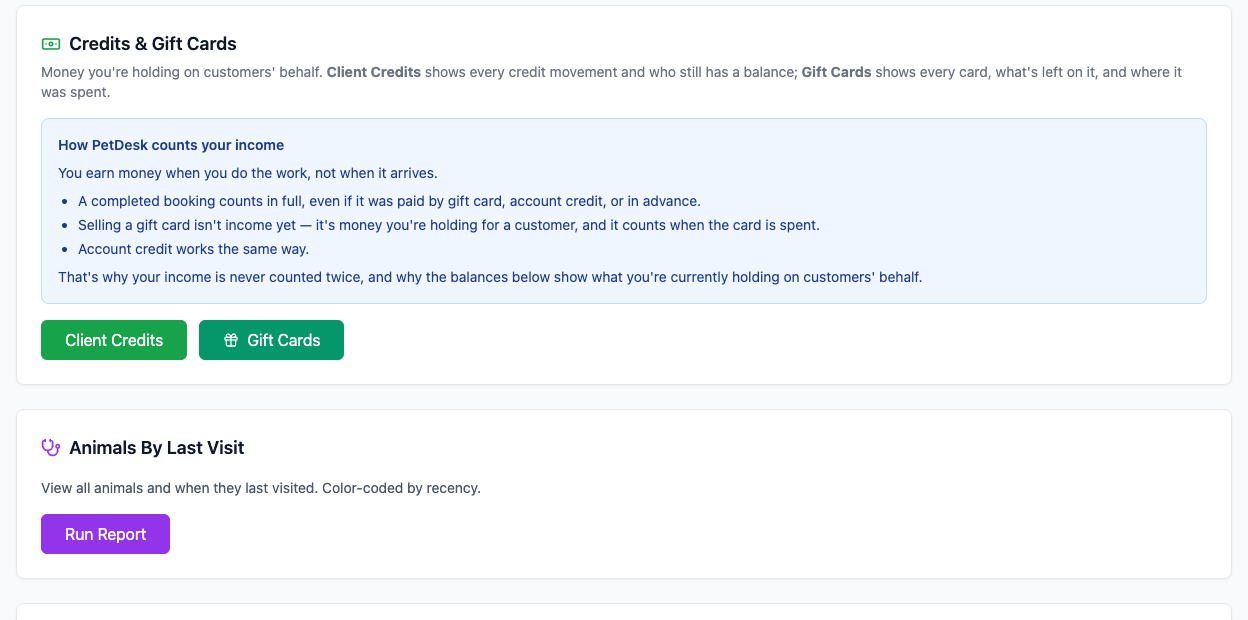
Task: Click the 'A completed booking counts in full' bullet
Action: [x=389, y=201]
